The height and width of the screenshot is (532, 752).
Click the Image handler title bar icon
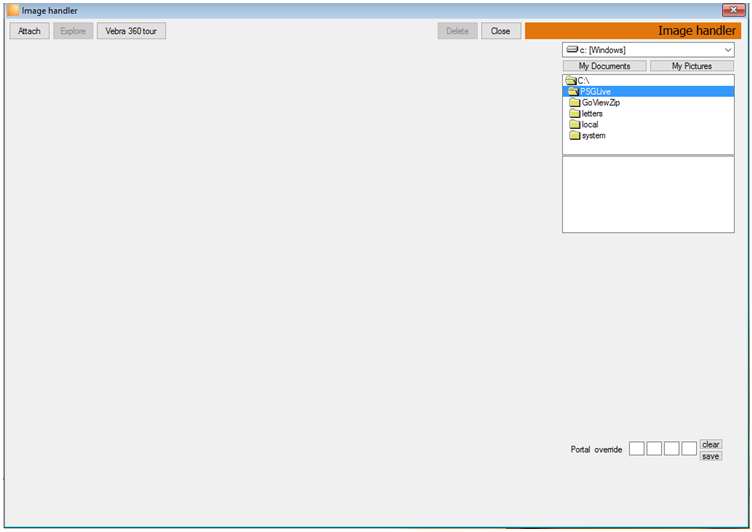point(13,10)
